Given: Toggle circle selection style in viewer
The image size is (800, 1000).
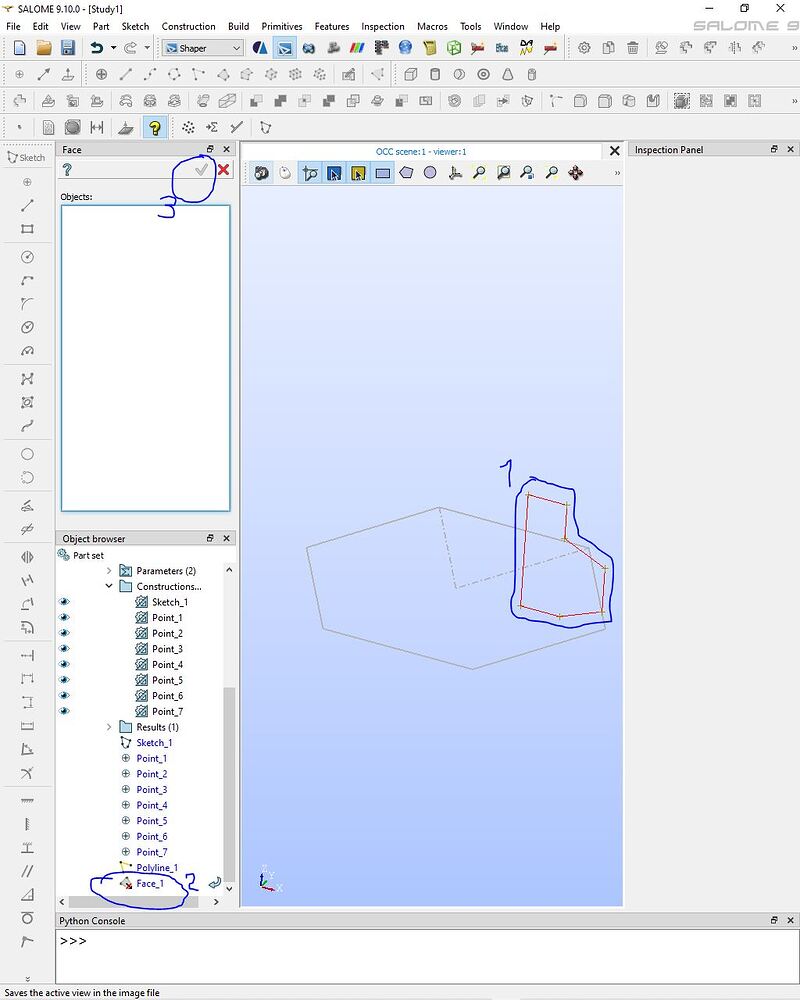Looking at the screenshot, I should [x=431, y=173].
